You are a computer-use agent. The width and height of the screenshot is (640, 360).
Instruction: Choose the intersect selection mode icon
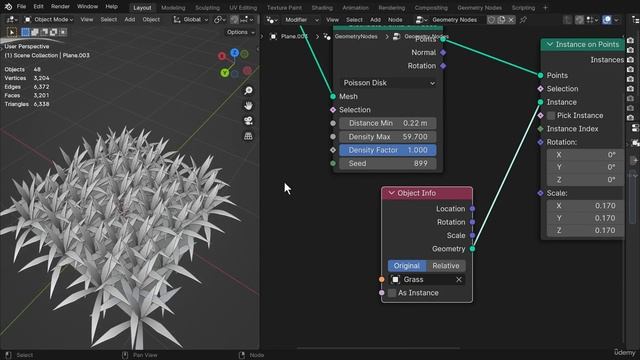(63, 32)
